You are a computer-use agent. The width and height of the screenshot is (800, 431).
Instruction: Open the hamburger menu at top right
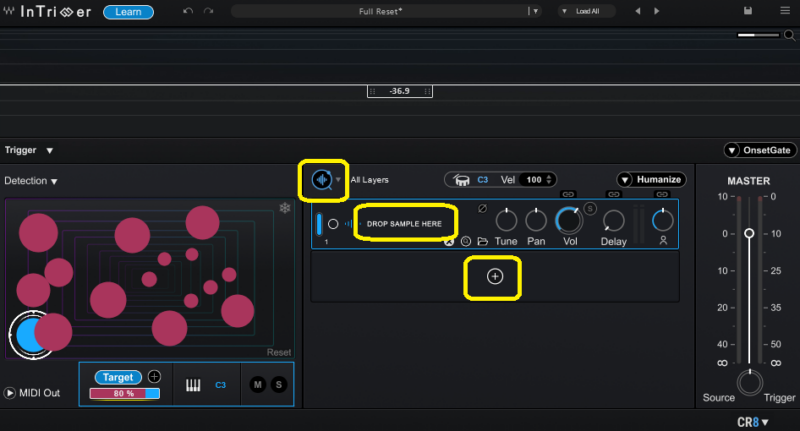tap(782, 11)
